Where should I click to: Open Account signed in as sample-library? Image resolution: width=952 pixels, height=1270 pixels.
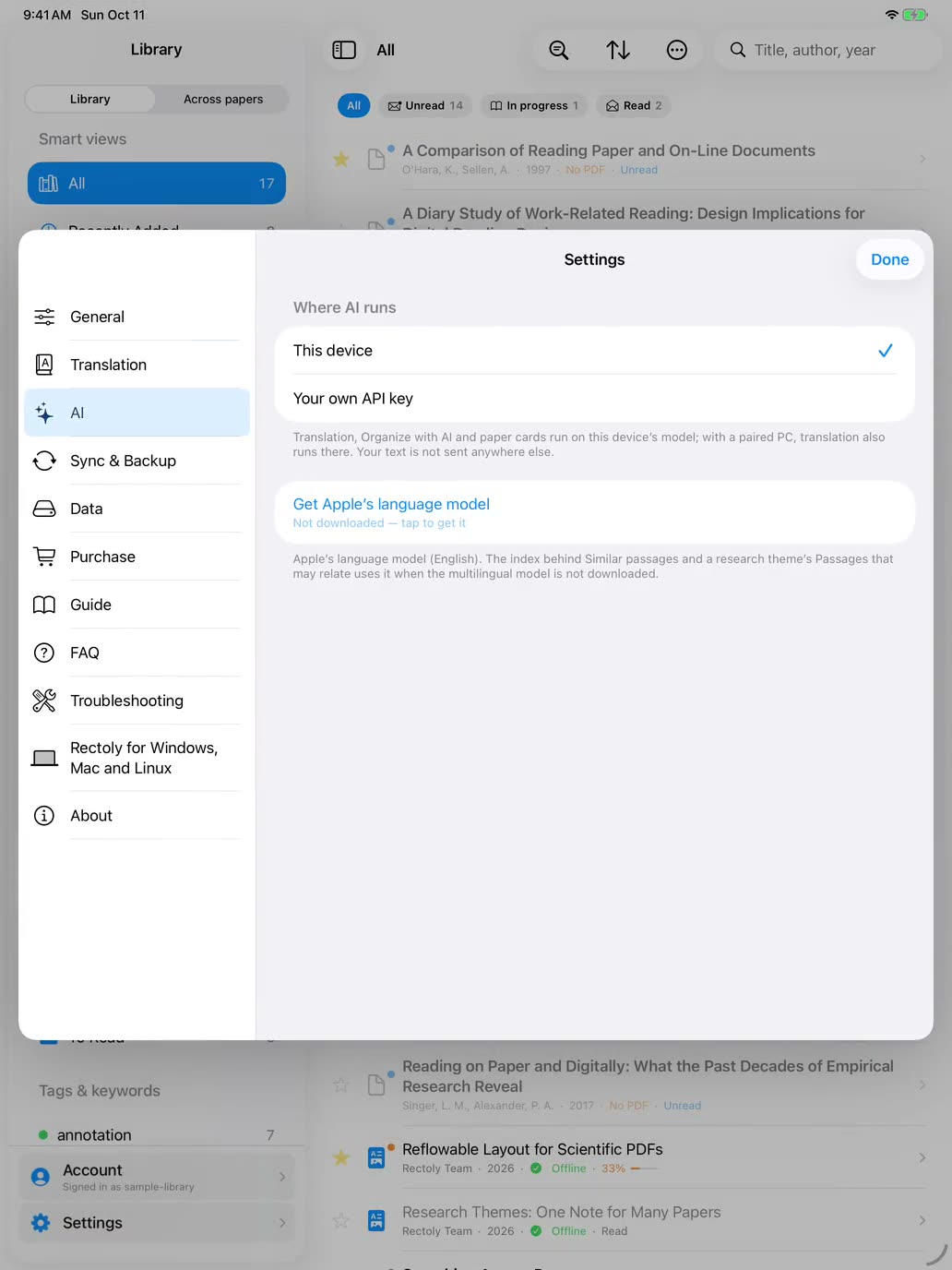(157, 1177)
